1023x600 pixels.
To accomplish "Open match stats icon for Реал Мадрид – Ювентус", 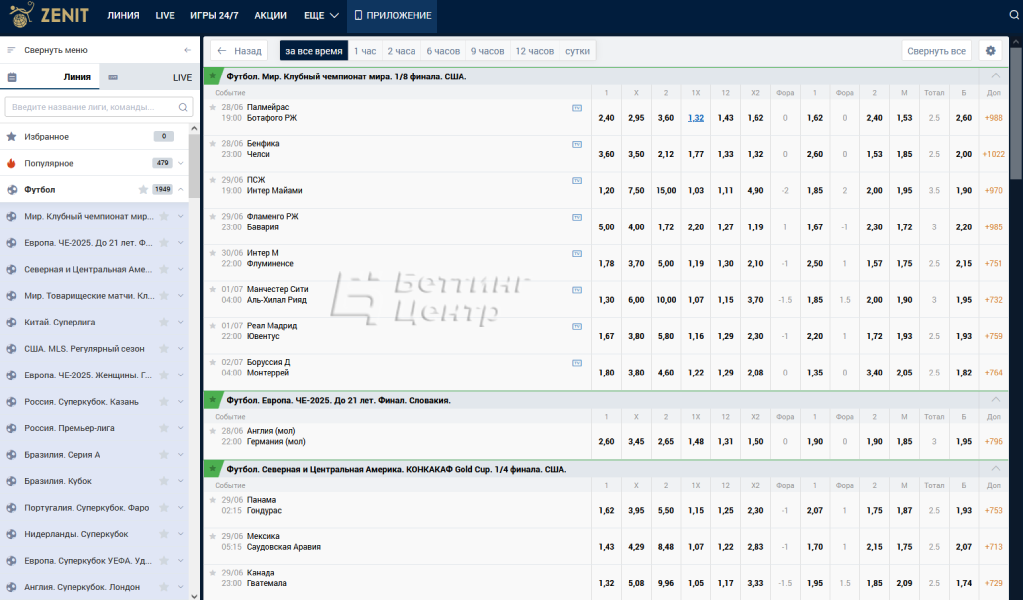I will 577,326.
